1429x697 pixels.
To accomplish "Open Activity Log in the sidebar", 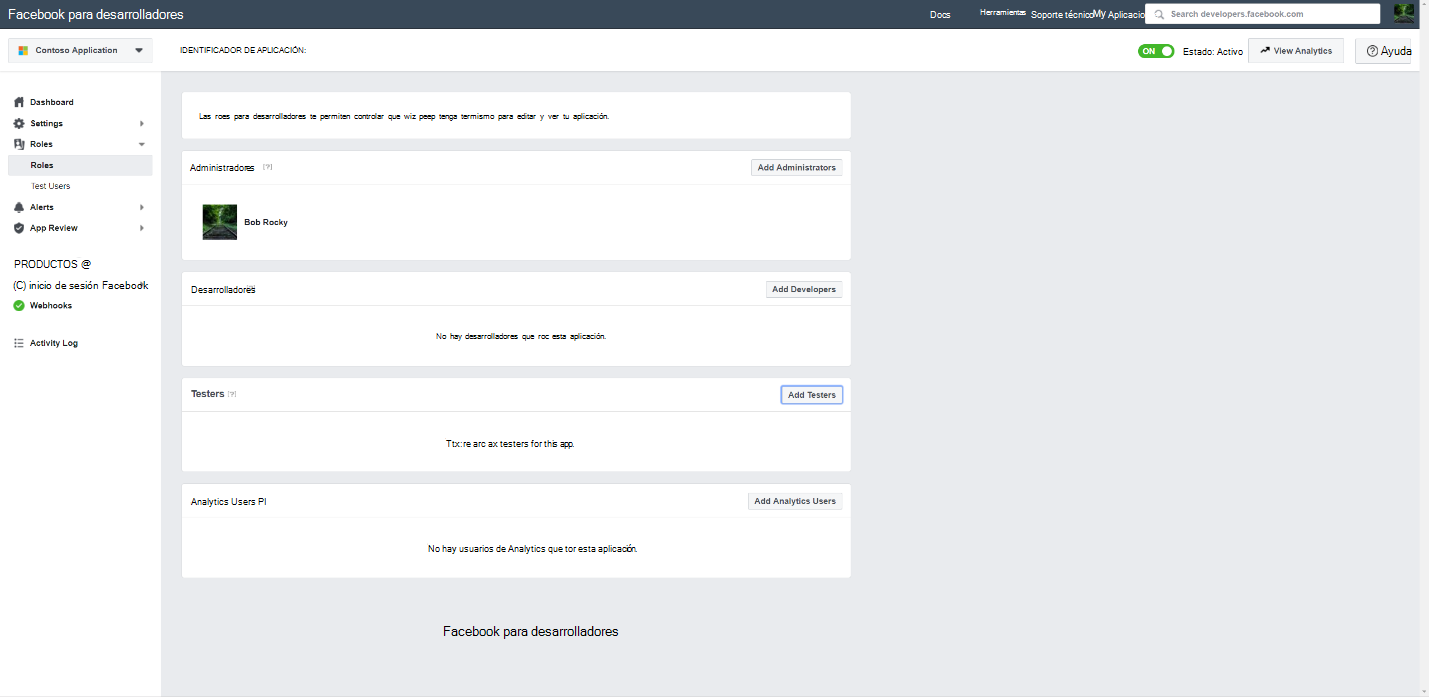I will tap(54, 343).
